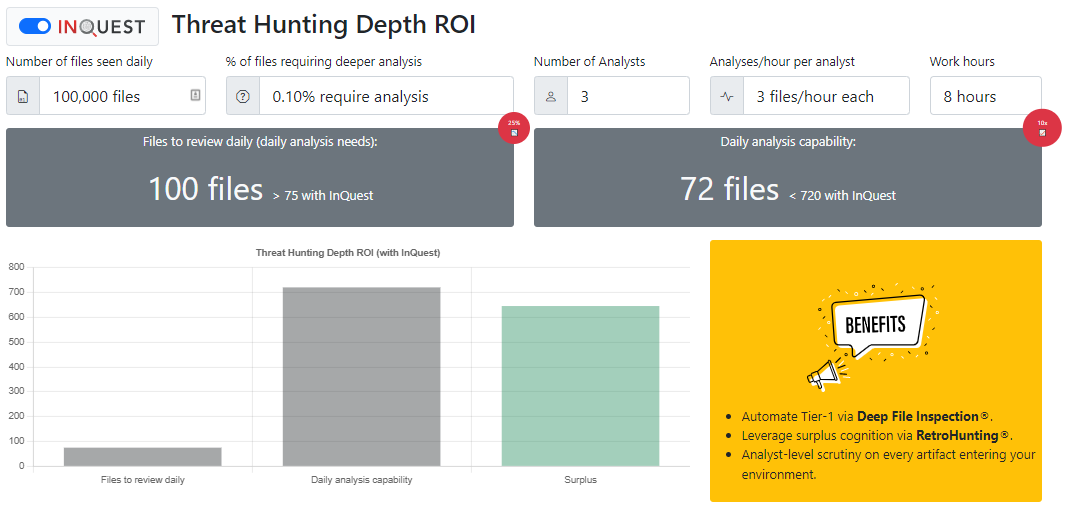Click the file icon beside daily files

(22, 96)
